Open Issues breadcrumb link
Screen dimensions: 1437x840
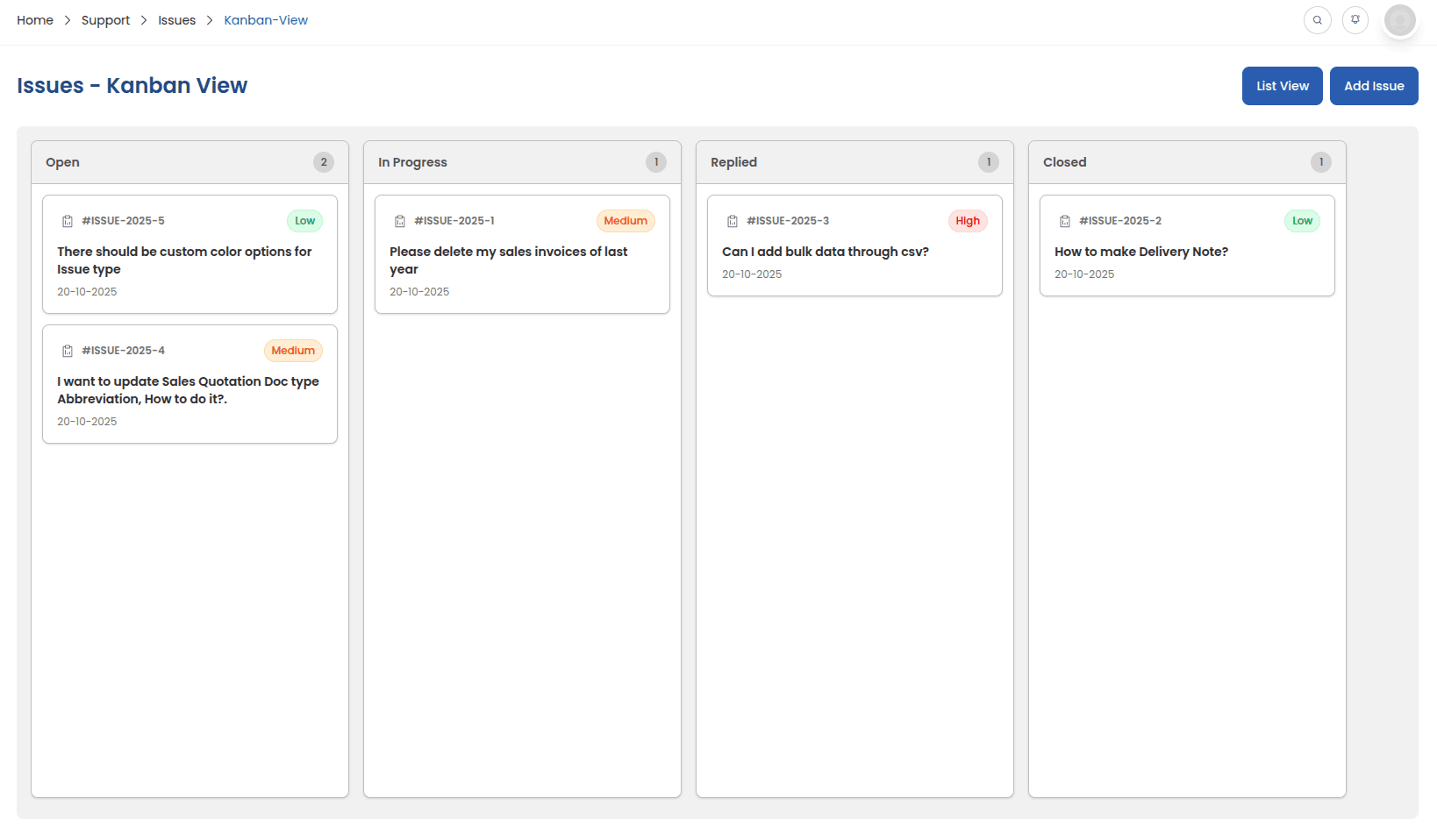tap(176, 20)
